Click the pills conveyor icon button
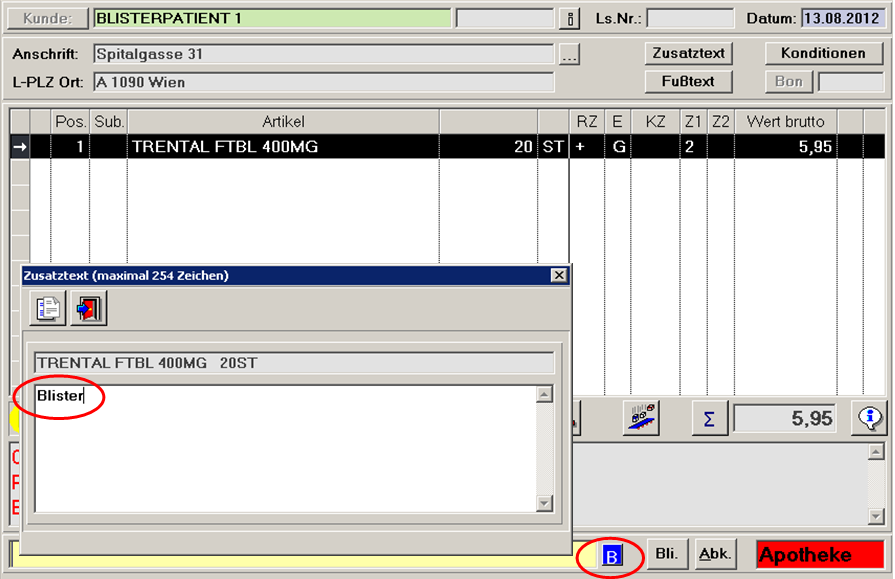 point(640,419)
